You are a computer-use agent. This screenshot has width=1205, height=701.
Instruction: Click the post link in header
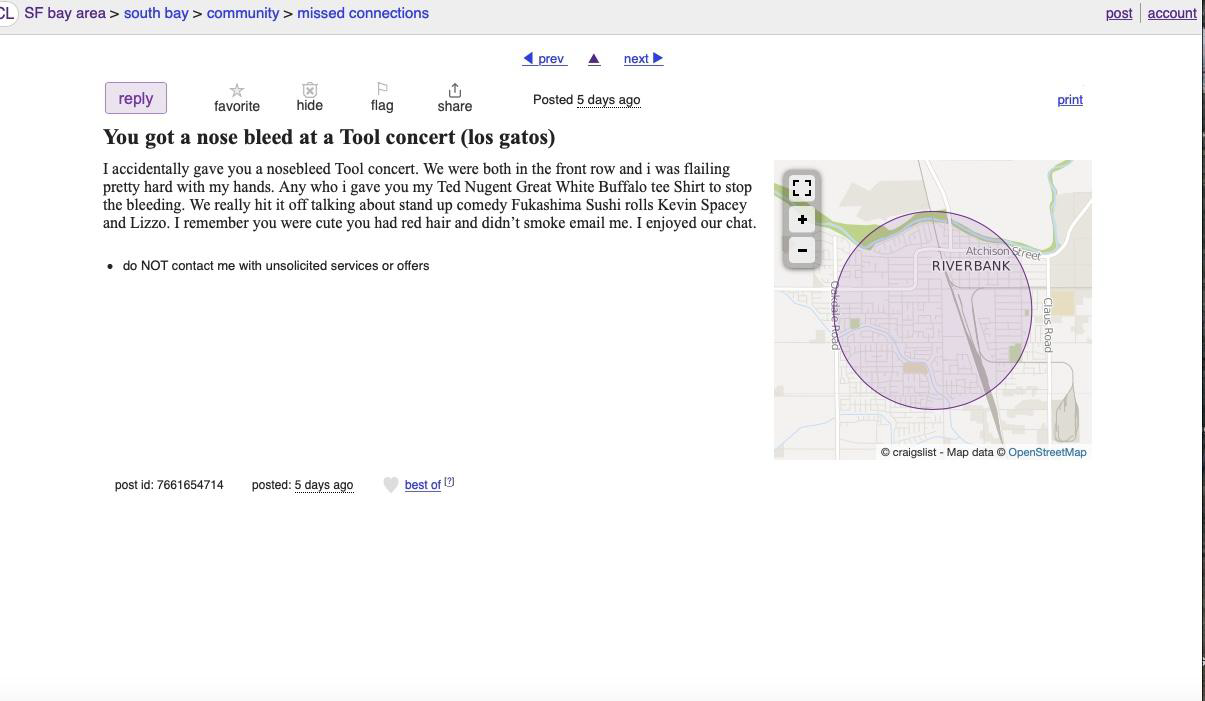coord(1119,13)
